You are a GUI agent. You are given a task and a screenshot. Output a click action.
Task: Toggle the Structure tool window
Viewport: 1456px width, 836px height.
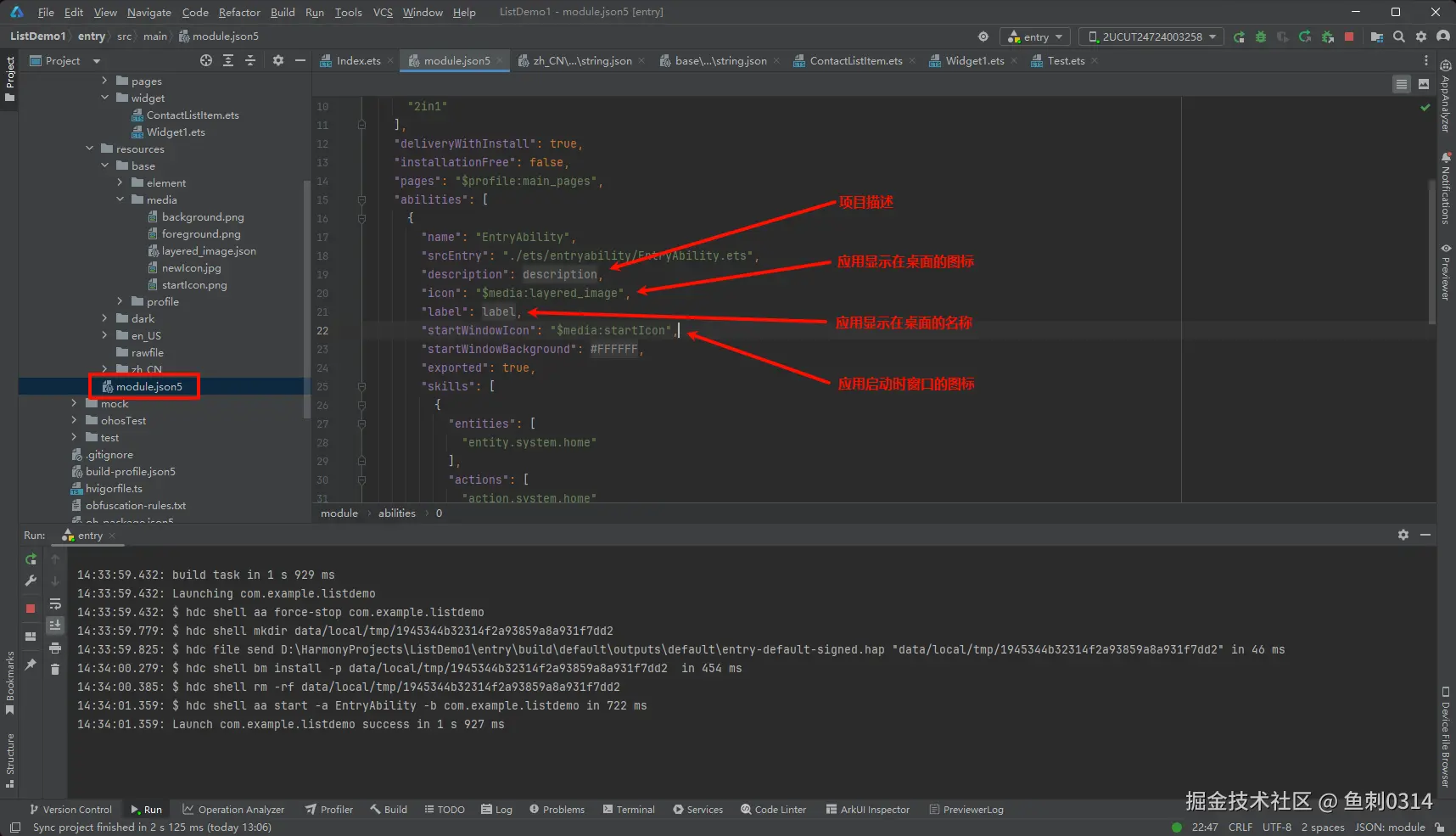pos(9,760)
